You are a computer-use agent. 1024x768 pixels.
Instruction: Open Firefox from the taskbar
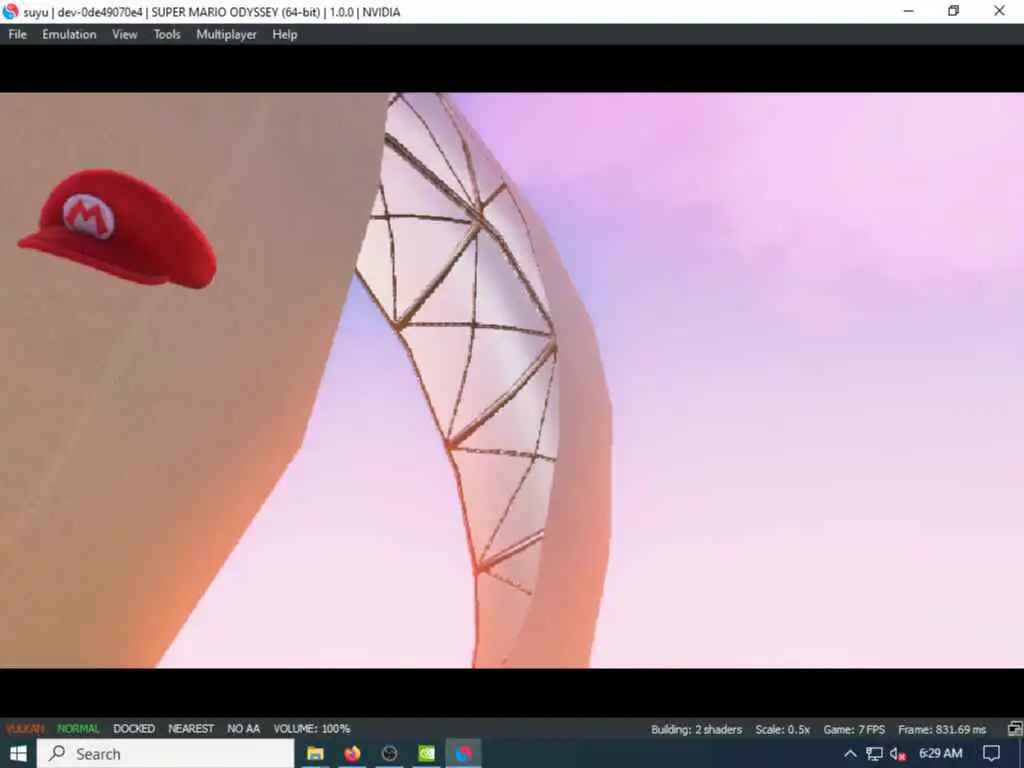[353, 754]
